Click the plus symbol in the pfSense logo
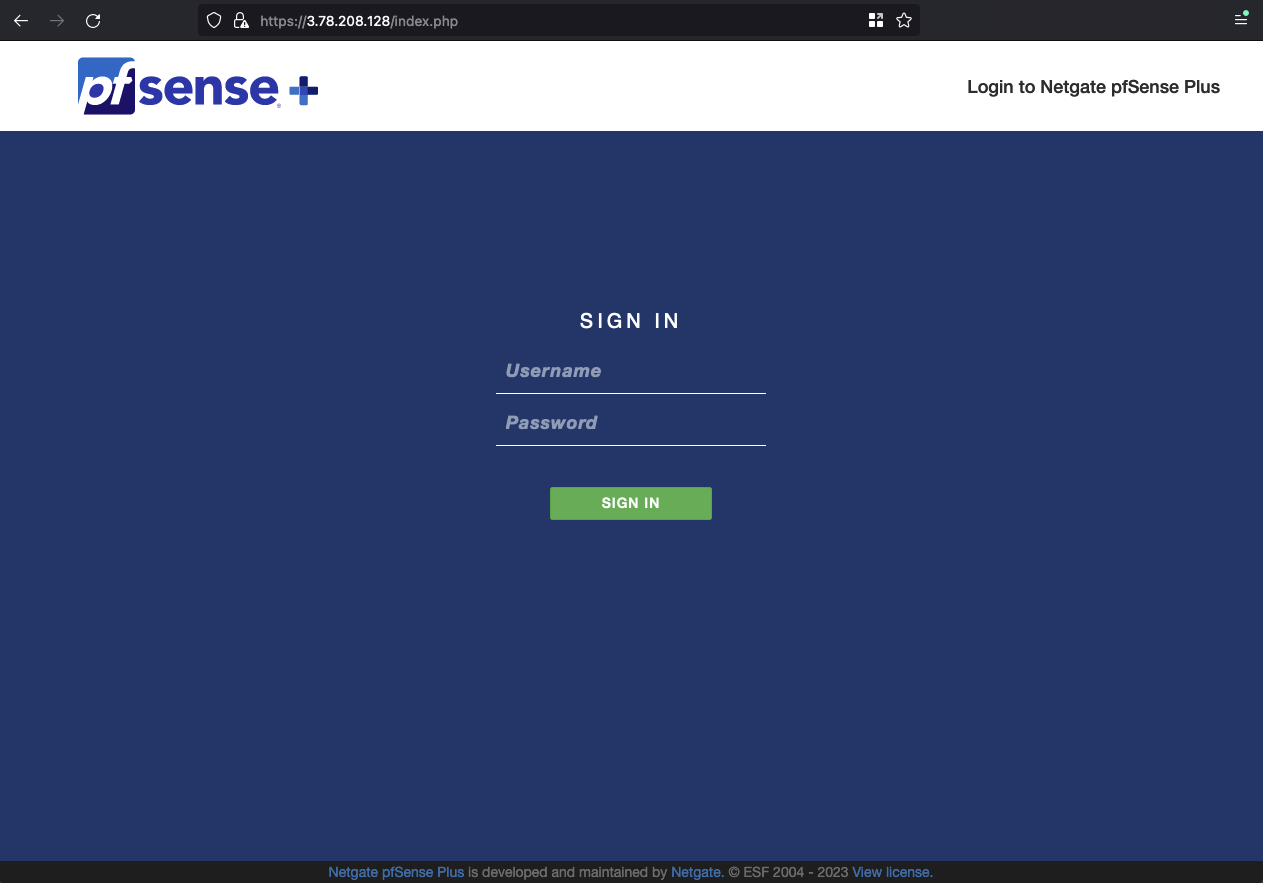Image resolution: width=1263 pixels, height=883 pixels. pos(303,88)
